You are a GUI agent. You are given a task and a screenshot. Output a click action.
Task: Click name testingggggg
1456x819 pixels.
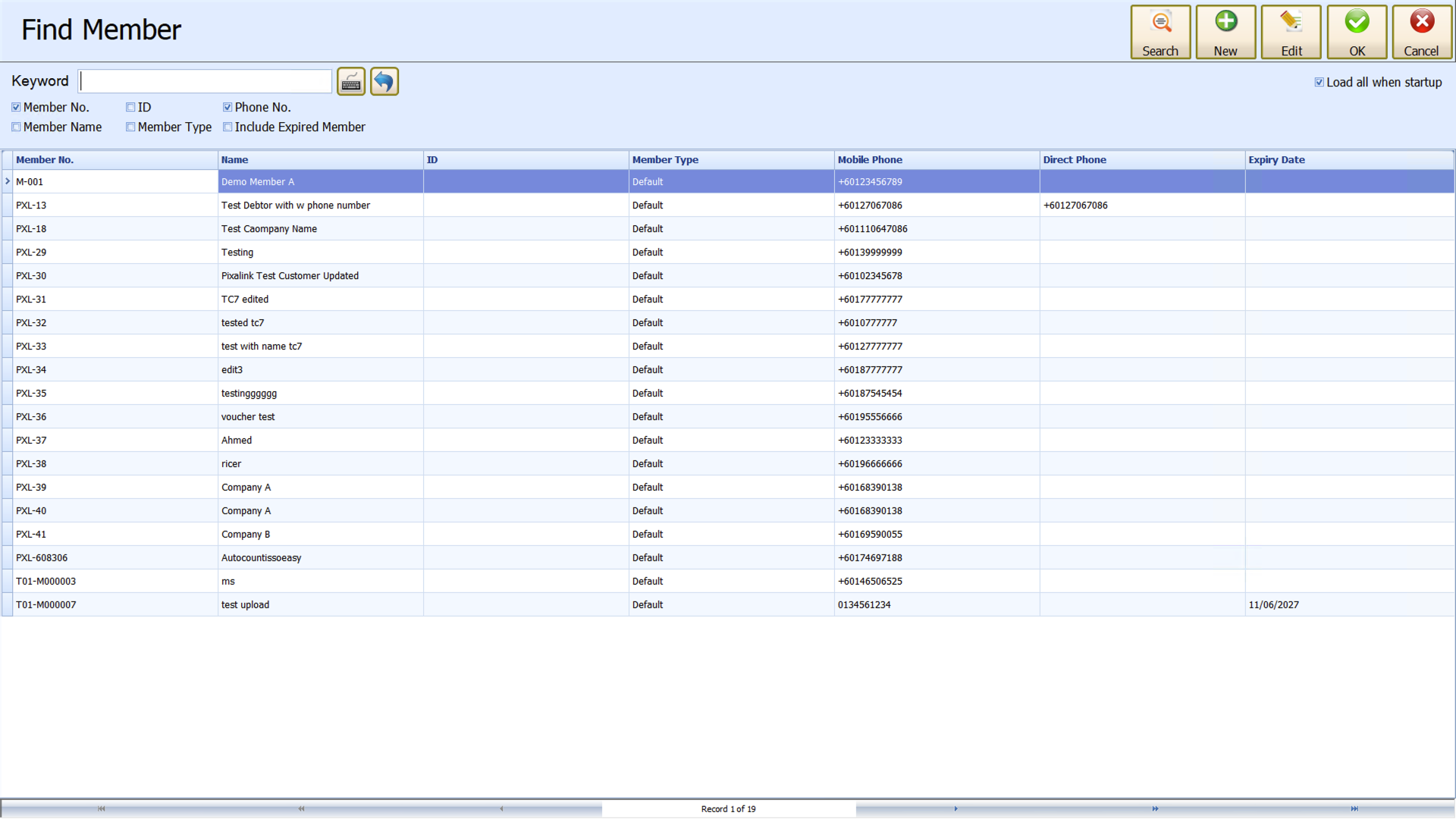249,394
